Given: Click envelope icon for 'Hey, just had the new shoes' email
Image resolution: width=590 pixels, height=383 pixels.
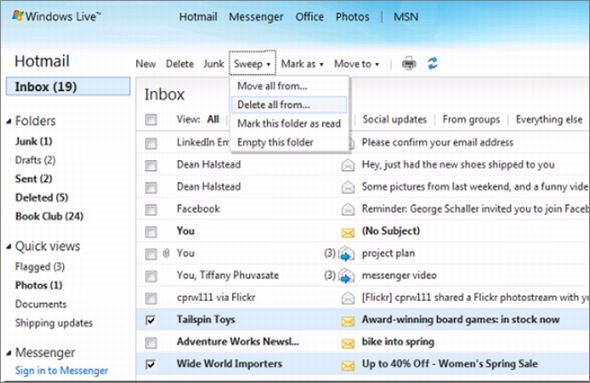Looking at the screenshot, I should coord(348,165).
